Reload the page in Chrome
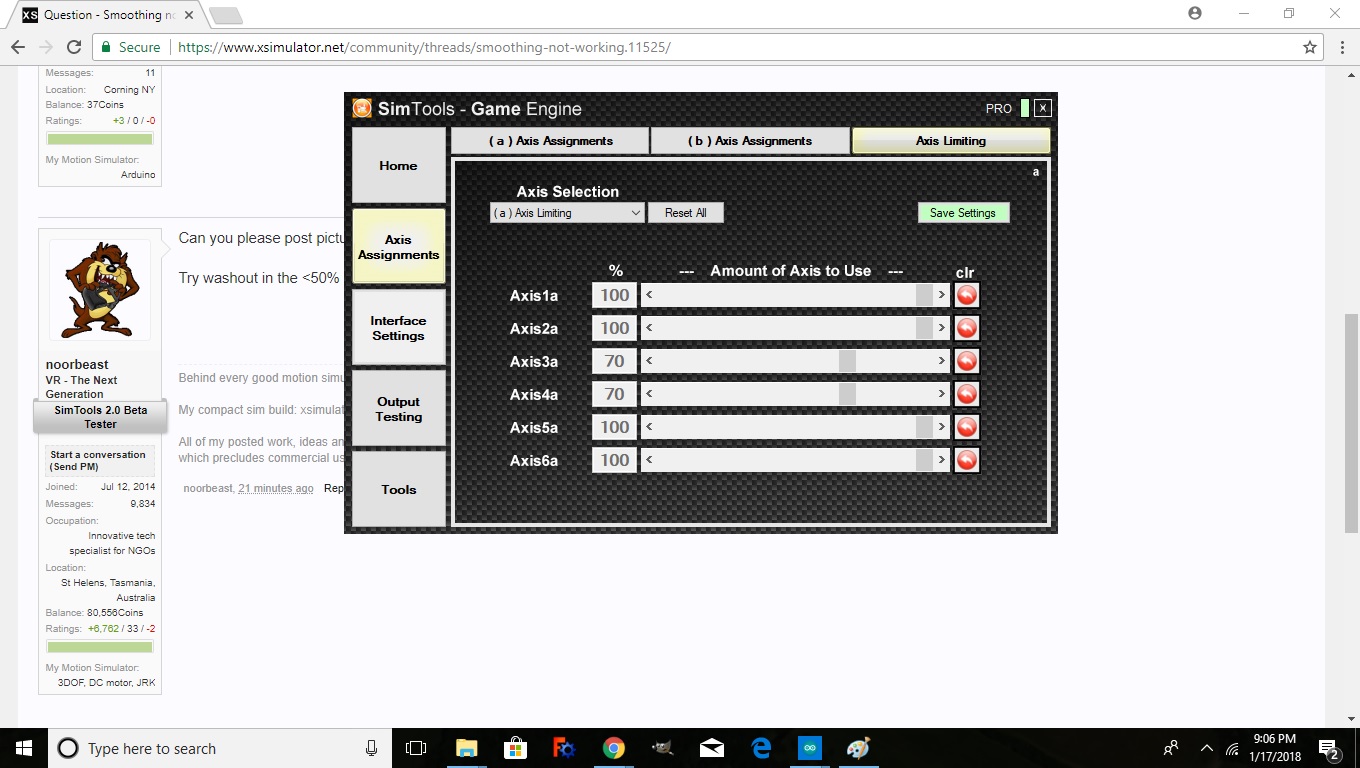The width and height of the screenshot is (1360, 768). [73, 47]
